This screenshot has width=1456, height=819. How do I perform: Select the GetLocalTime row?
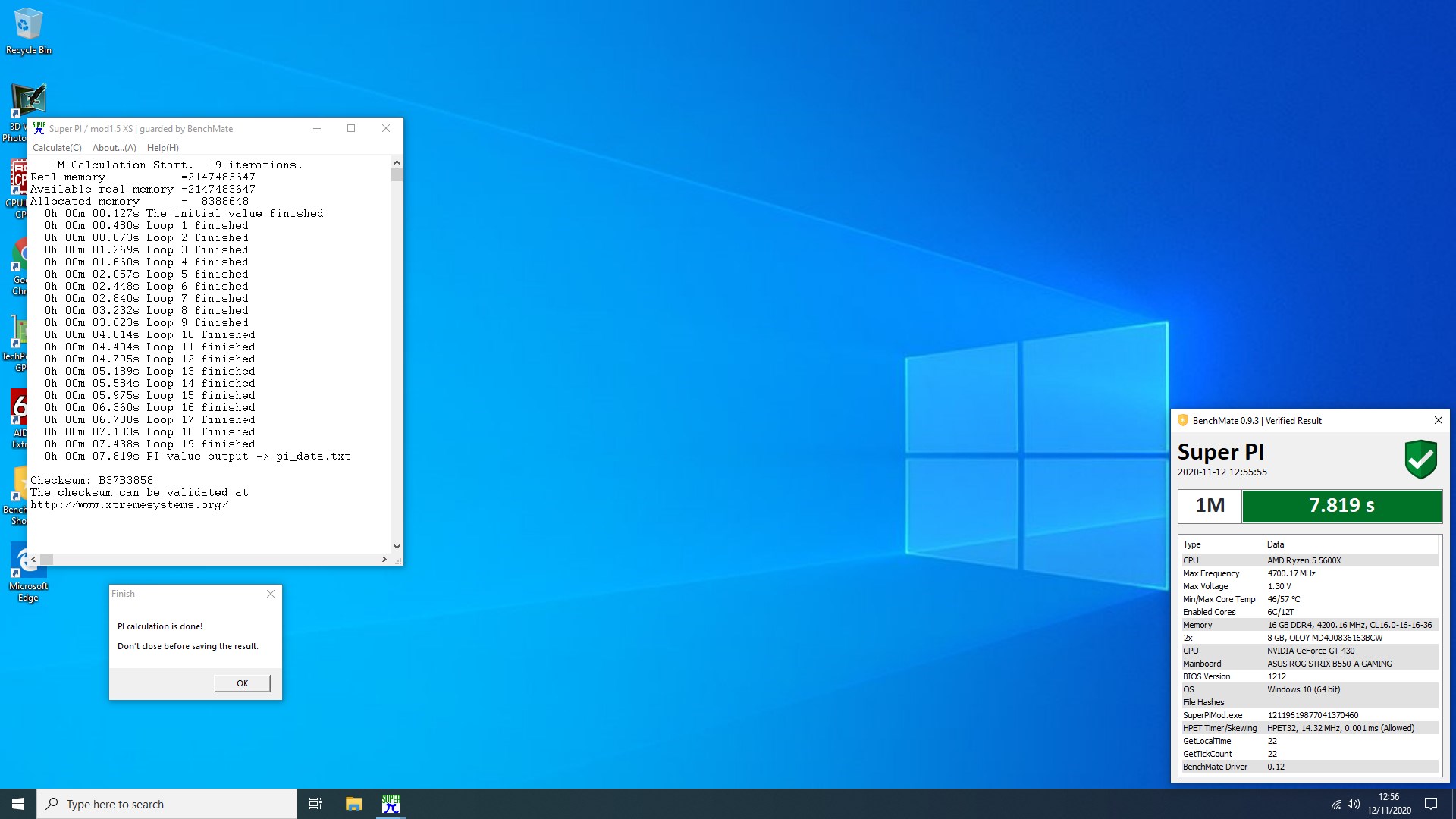coord(1309,741)
